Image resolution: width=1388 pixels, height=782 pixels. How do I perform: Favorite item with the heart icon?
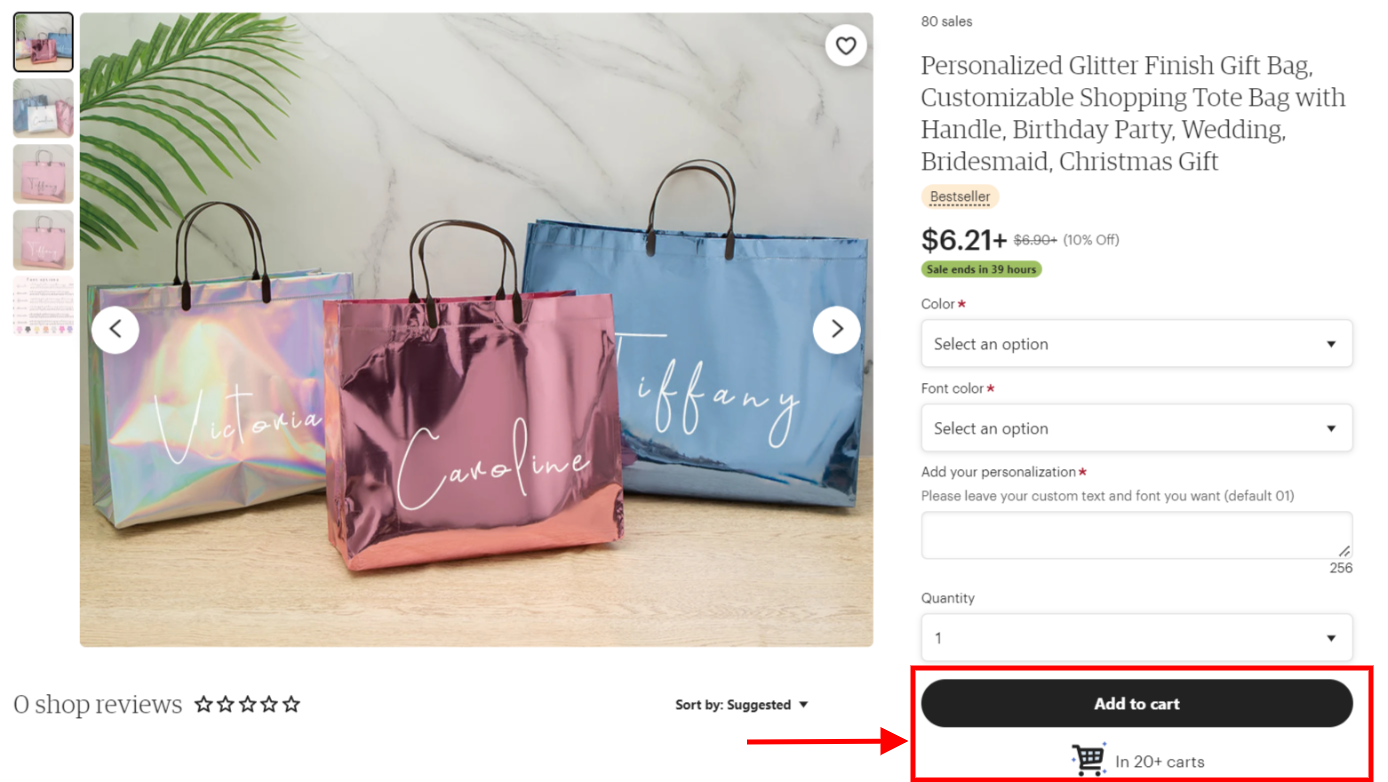pos(846,45)
